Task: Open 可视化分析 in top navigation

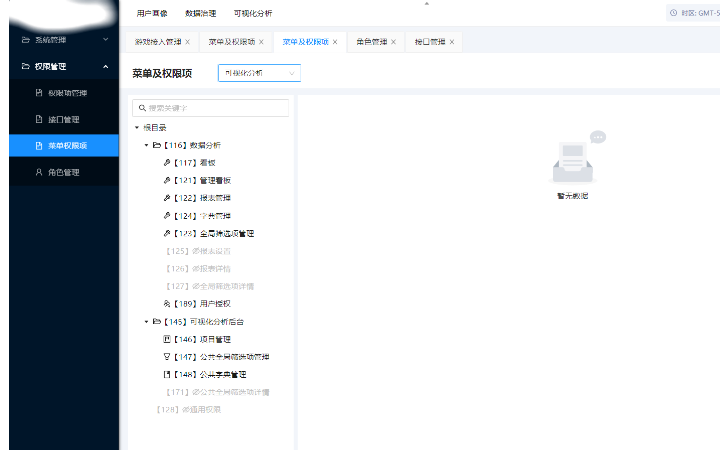Action: pyautogui.click(x=253, y=13)
